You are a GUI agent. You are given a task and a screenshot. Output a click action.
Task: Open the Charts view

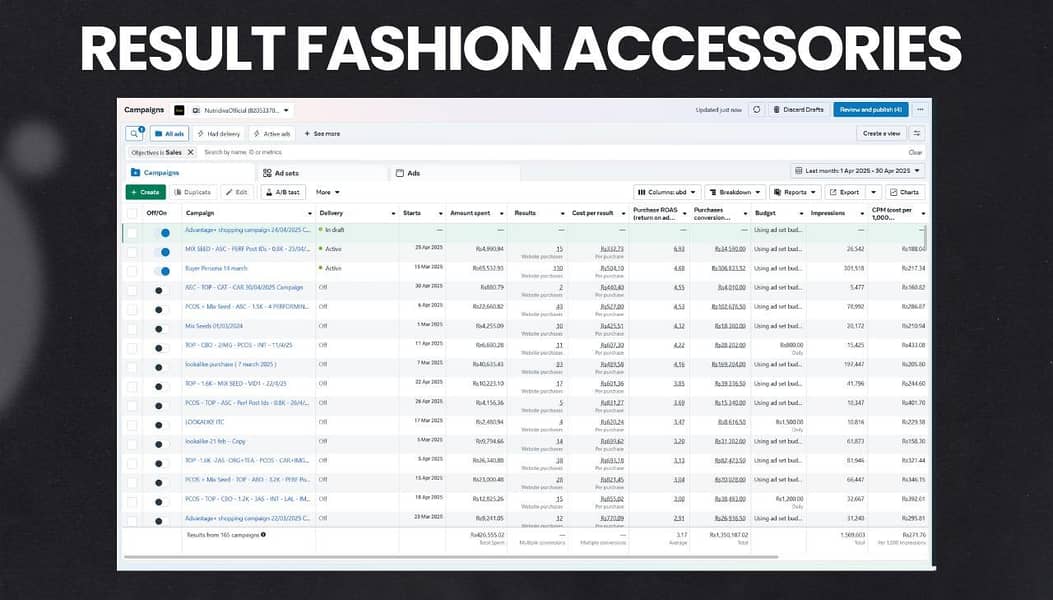[906, 192]
